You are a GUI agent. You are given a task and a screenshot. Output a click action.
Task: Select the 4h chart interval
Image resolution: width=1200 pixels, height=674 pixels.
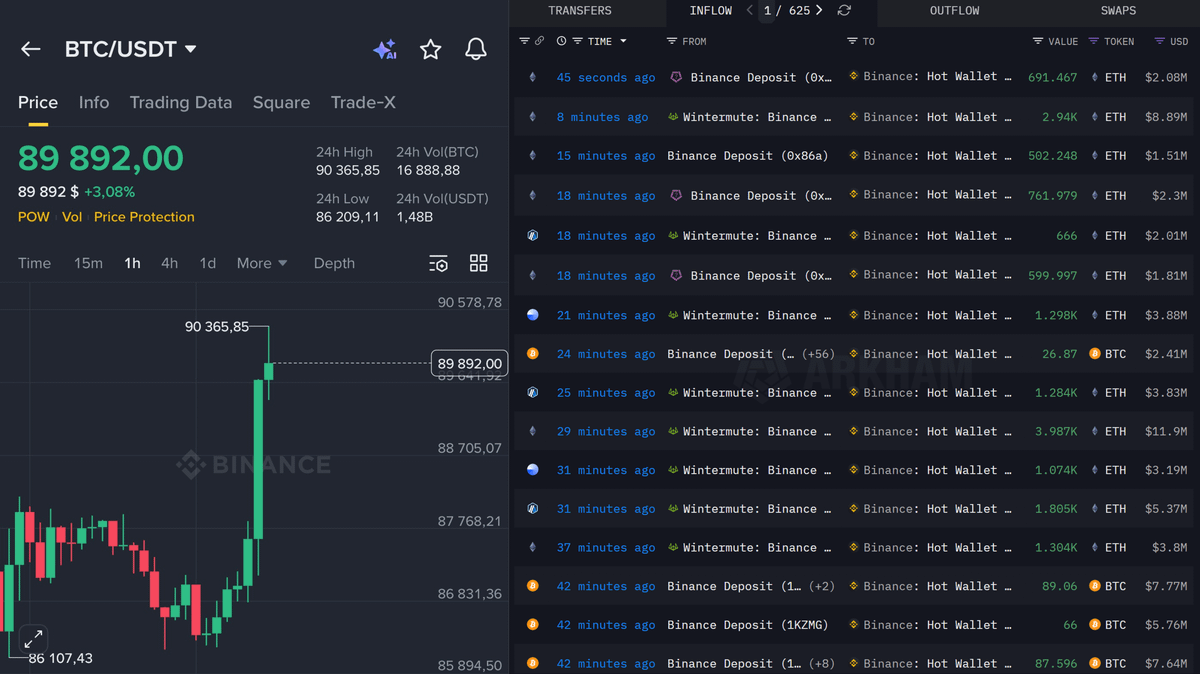(169, 263)
